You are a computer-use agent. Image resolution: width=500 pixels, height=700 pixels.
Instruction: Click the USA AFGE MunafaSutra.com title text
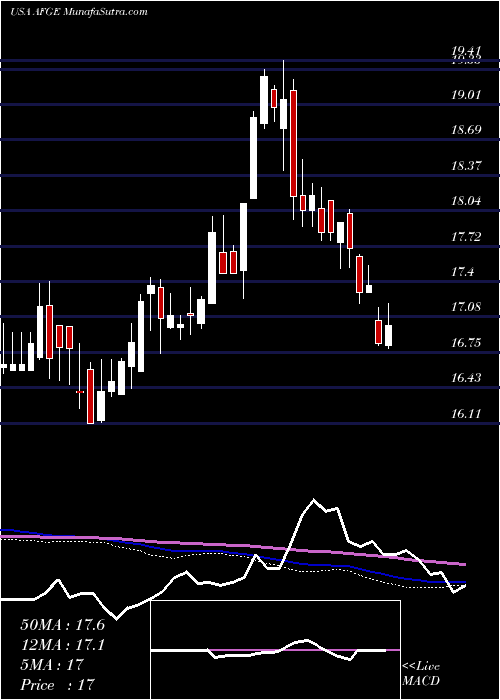(x=79, y=12)
